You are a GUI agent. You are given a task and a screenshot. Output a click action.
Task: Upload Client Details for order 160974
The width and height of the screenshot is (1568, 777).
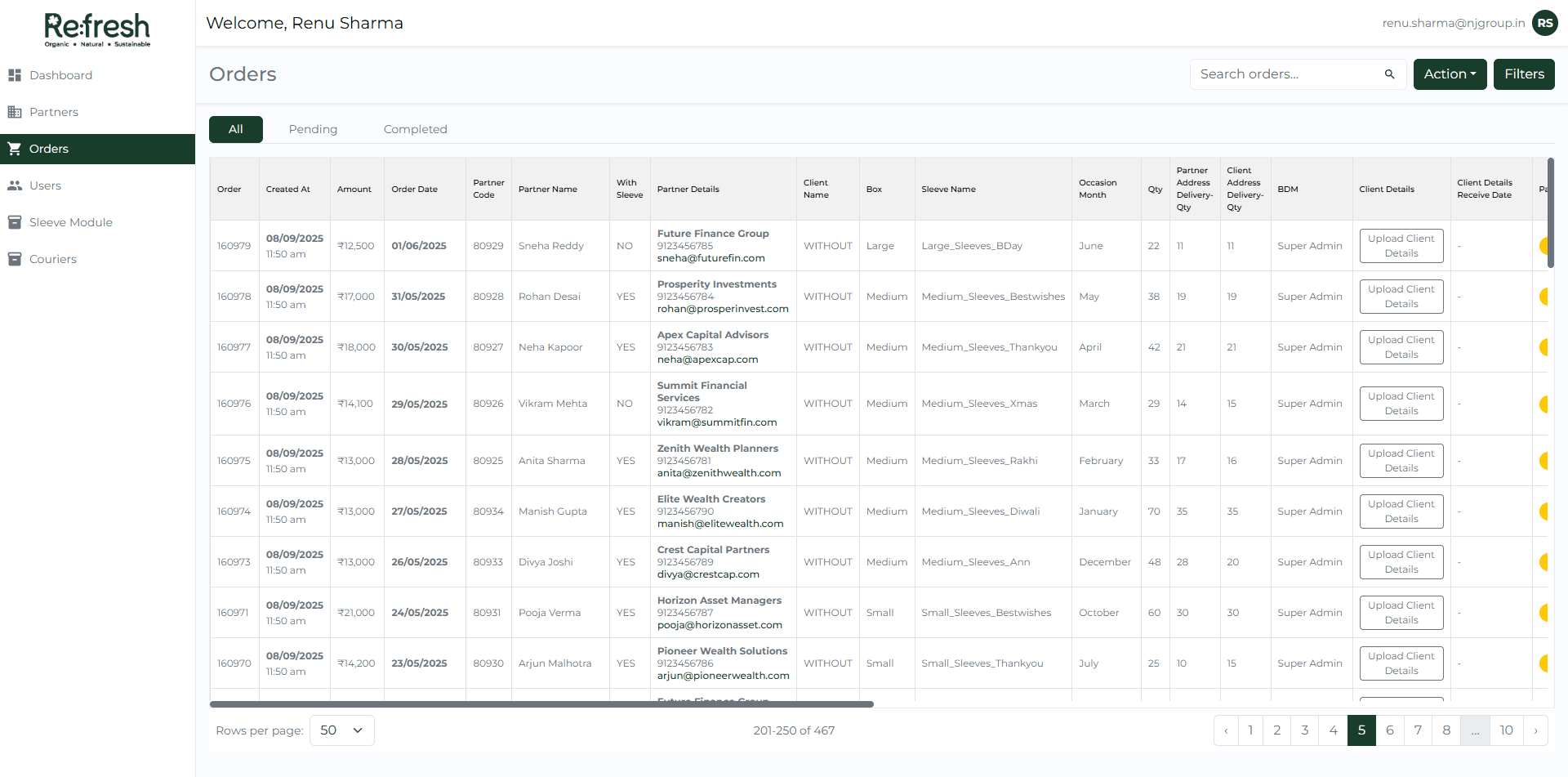coord(1401,511)
